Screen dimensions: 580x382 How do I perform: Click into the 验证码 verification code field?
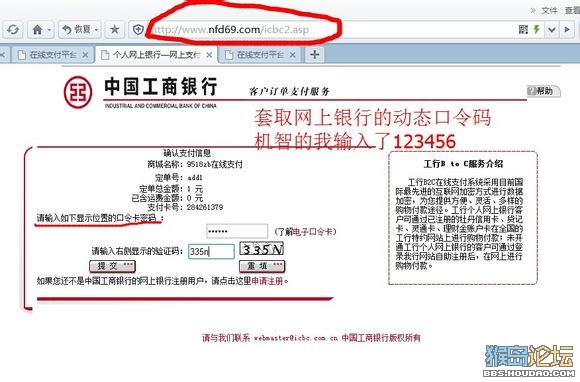[x=211, y=251]
